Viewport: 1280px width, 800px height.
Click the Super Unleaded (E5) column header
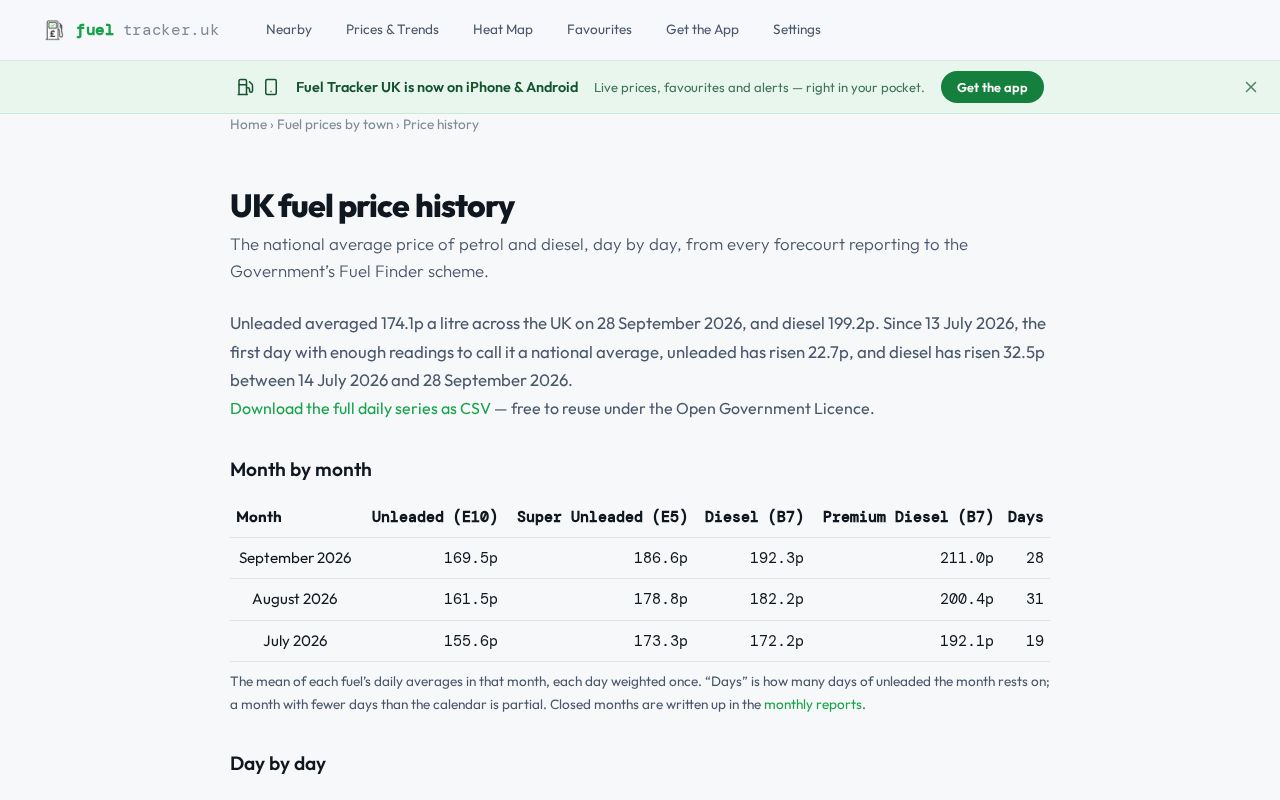(x=602, y=517)
